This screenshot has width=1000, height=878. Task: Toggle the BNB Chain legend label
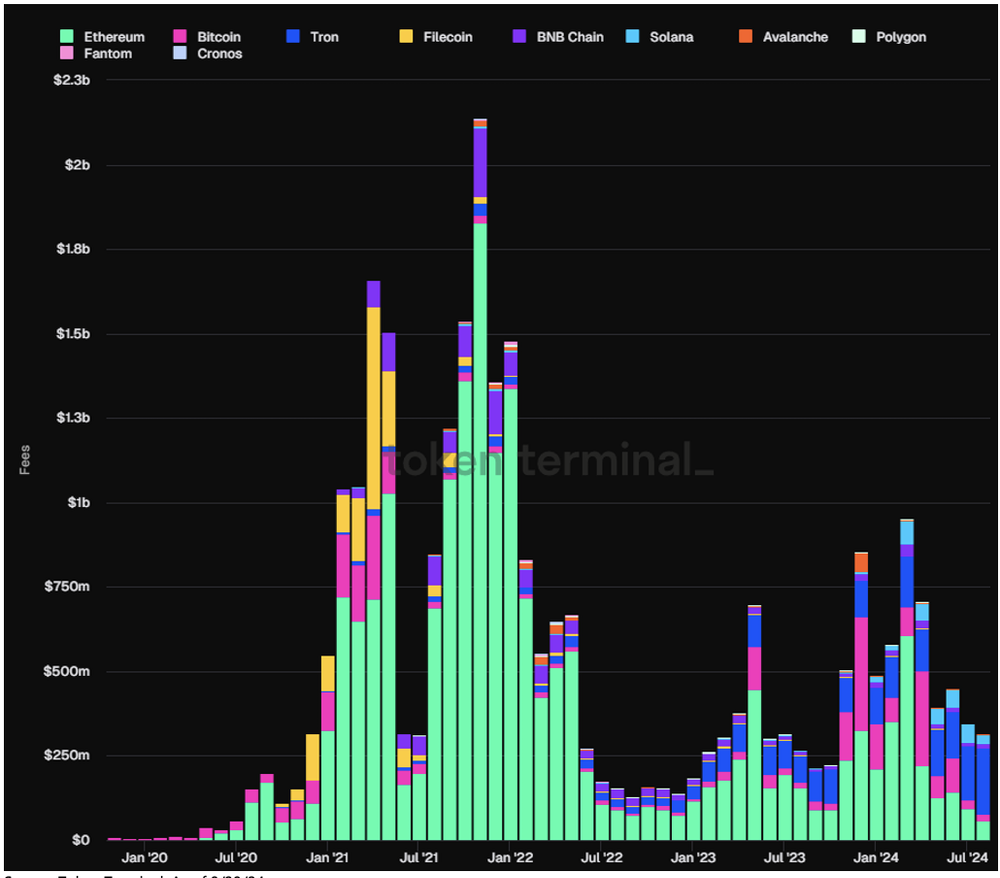click(570, 37)
